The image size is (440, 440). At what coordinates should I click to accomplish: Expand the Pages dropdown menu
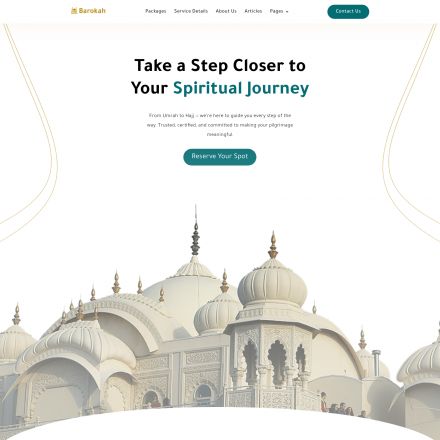coord(279,11)
